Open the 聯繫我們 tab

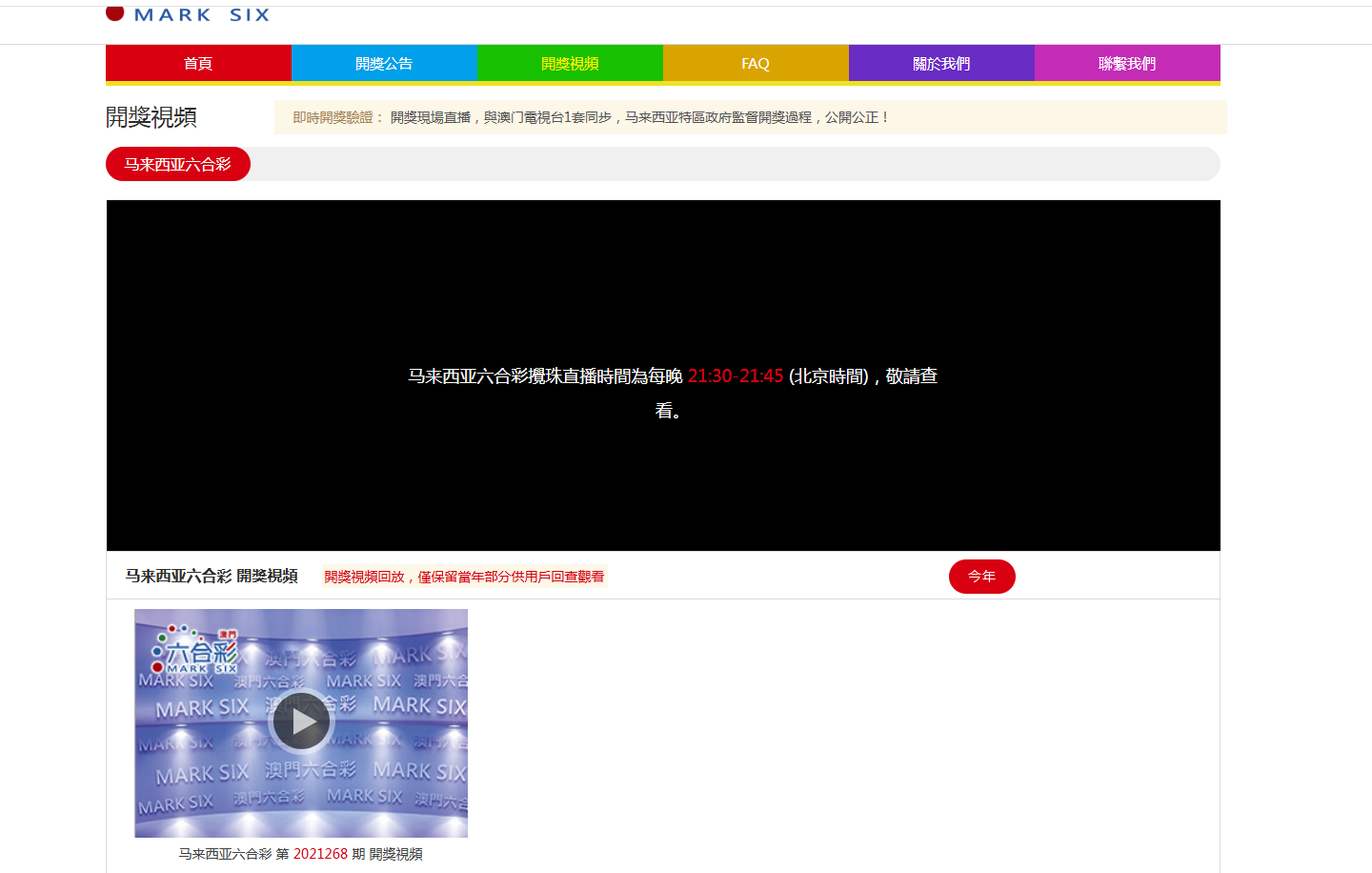click(x=1127, y=64)
